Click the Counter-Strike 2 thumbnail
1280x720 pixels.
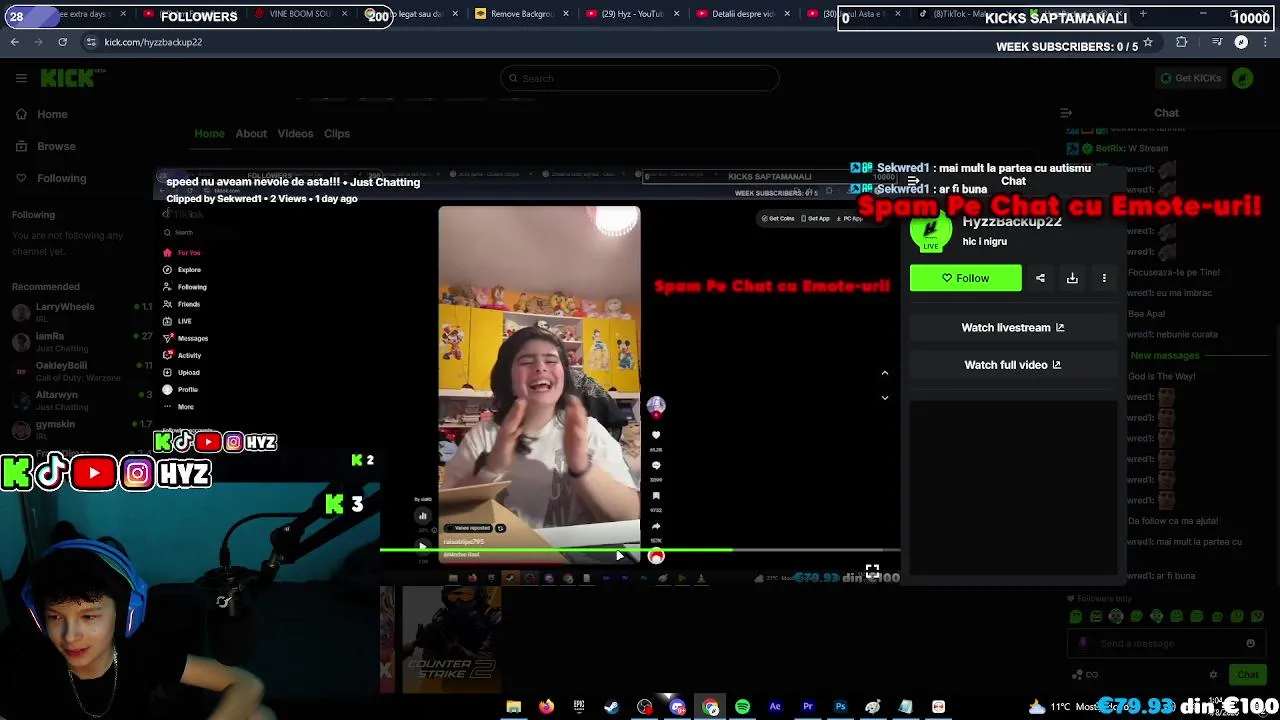pos(451,640)
